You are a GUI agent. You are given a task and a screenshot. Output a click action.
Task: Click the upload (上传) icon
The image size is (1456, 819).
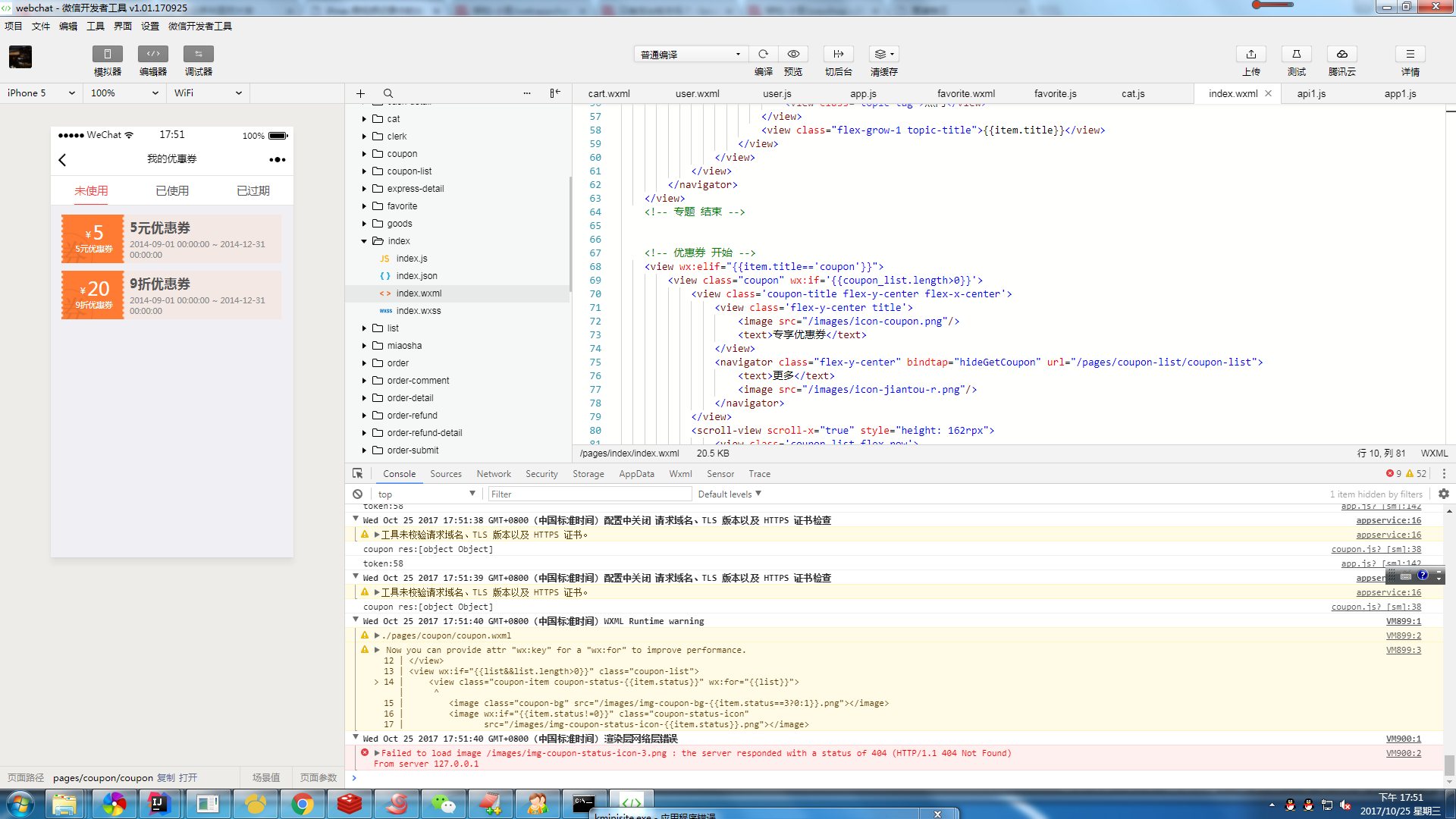pyautogui.click(x=1250, y=54)
